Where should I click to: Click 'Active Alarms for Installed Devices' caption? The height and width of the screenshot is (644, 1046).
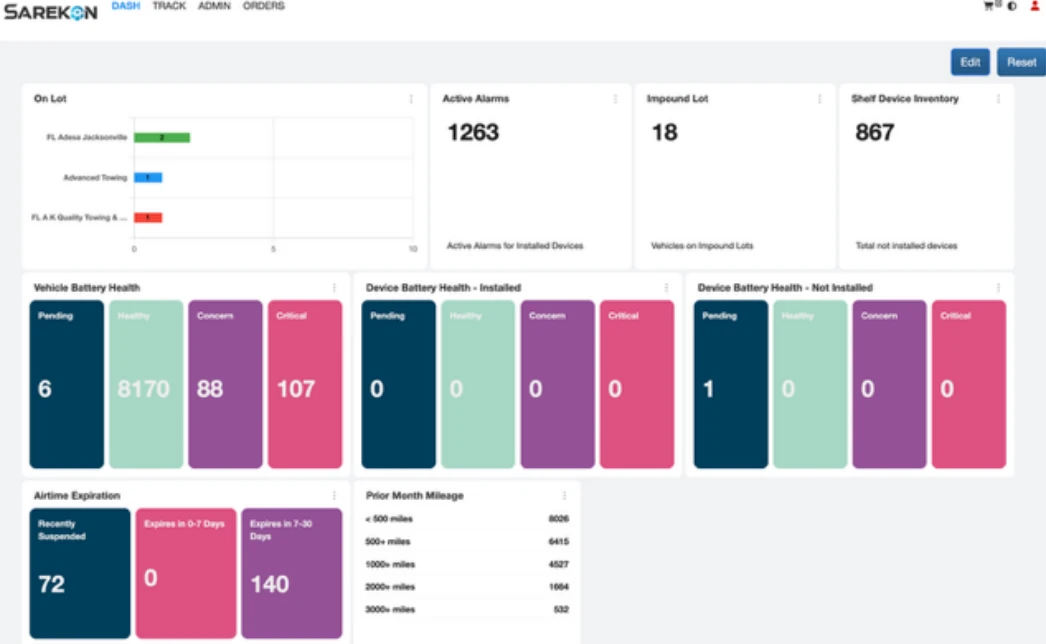click(x=515, y=246)
